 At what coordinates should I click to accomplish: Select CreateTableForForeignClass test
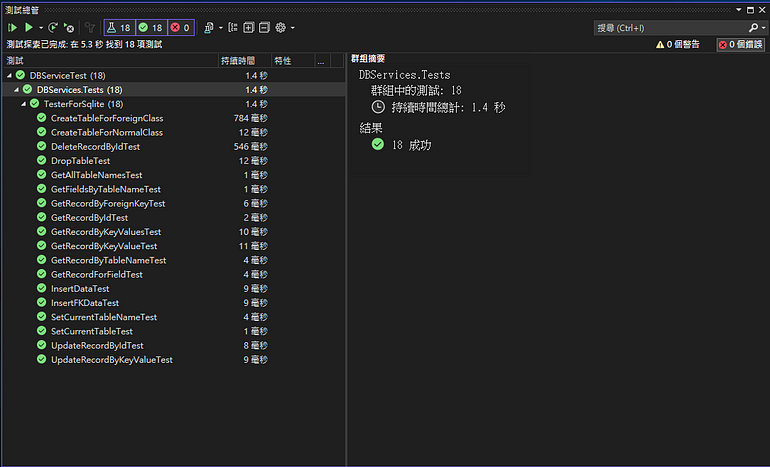(x=107, y=118)
